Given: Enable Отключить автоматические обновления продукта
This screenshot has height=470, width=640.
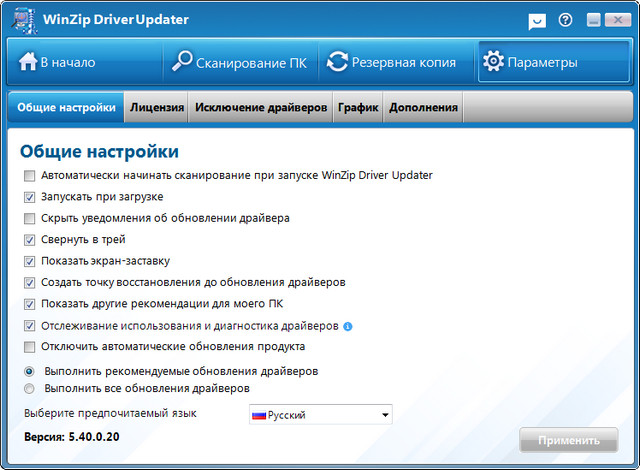Looking at the screenshot, I should tap(30, 347).
